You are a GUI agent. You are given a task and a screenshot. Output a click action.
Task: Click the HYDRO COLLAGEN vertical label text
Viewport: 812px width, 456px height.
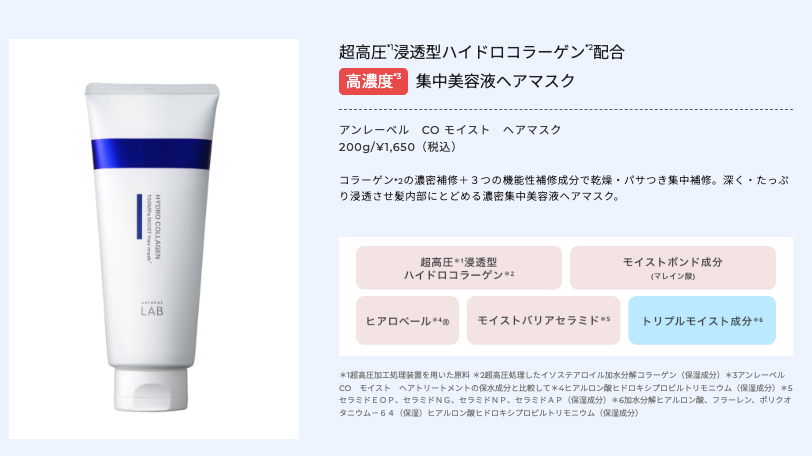tap(157, 227)
